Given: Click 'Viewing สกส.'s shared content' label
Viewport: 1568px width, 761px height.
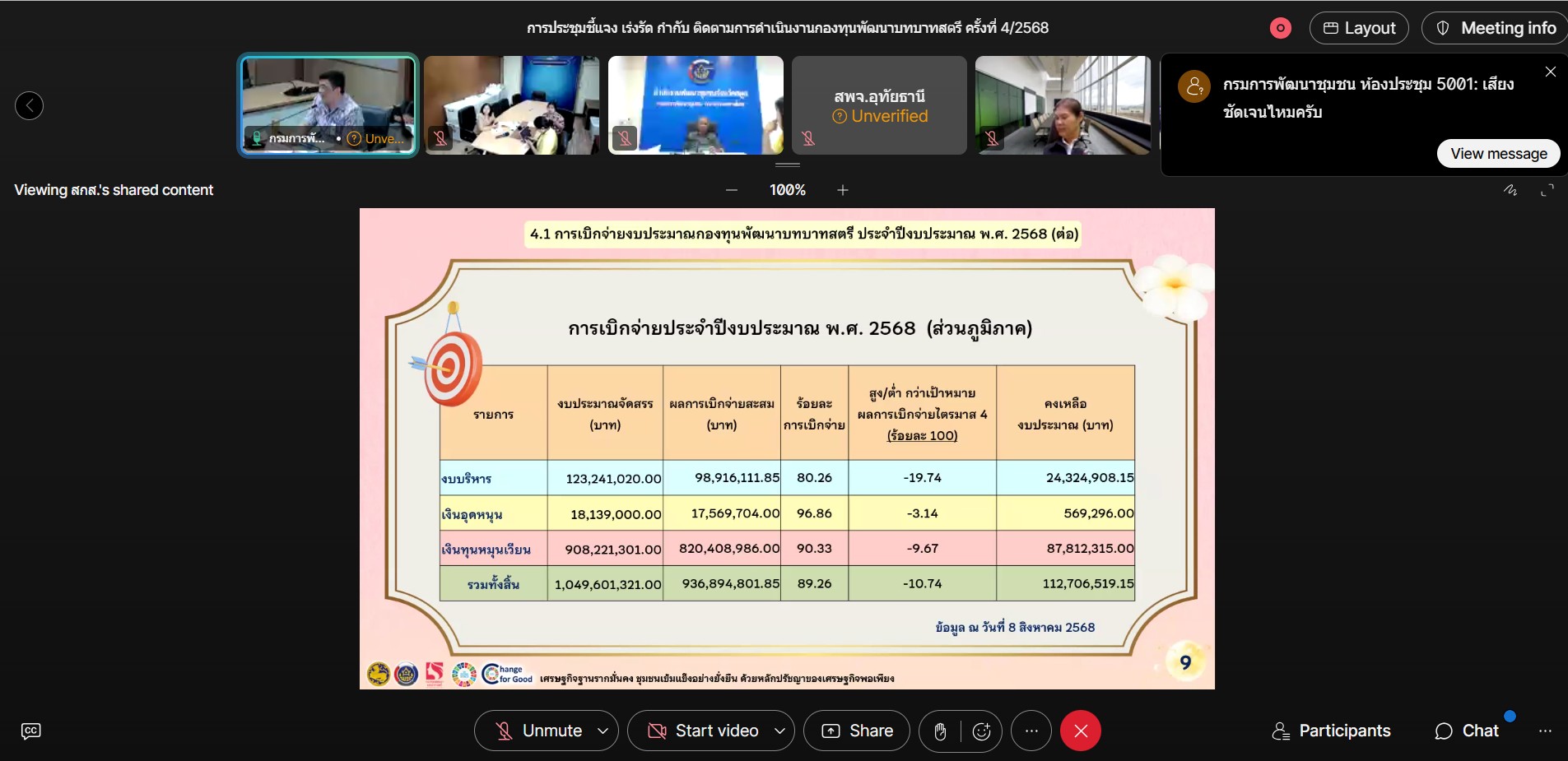Looking at the screenshot, I should [x=114, y=190].
